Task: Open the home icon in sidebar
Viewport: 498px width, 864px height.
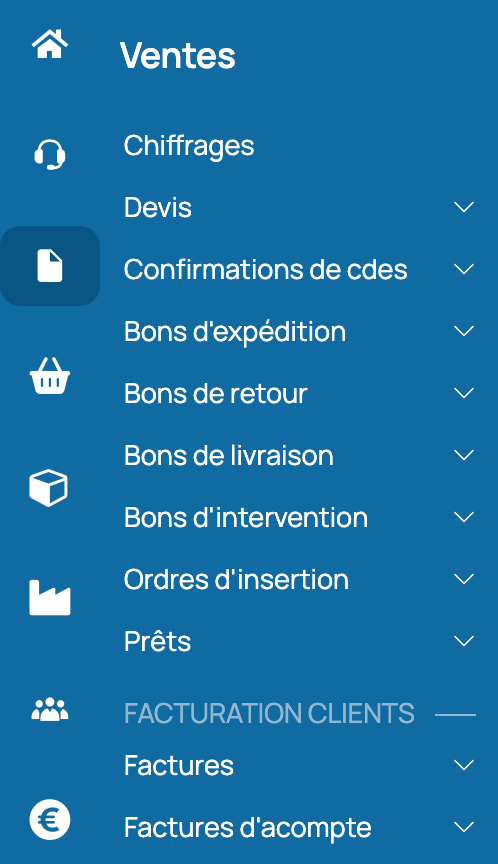Action: coord(50,44)
